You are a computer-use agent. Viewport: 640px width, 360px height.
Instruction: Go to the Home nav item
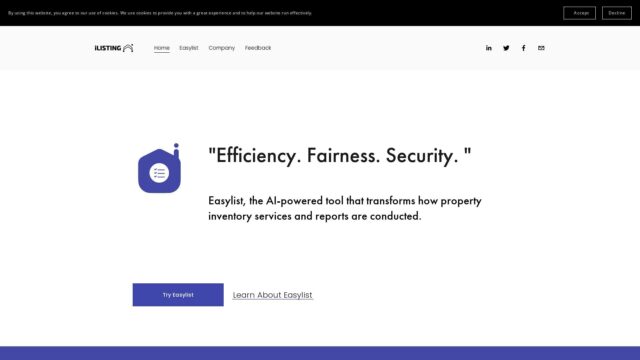[162, 48]
